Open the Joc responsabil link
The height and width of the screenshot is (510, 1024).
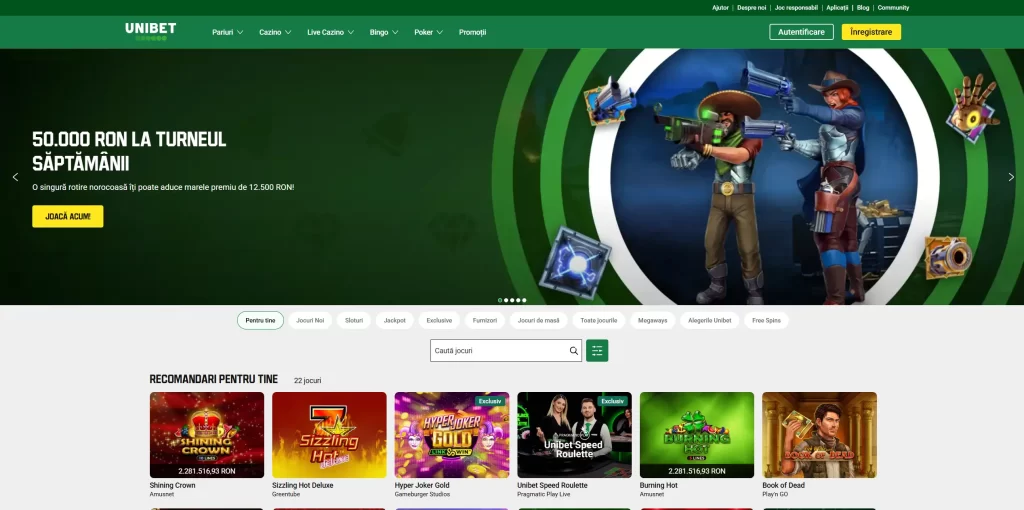796,8
